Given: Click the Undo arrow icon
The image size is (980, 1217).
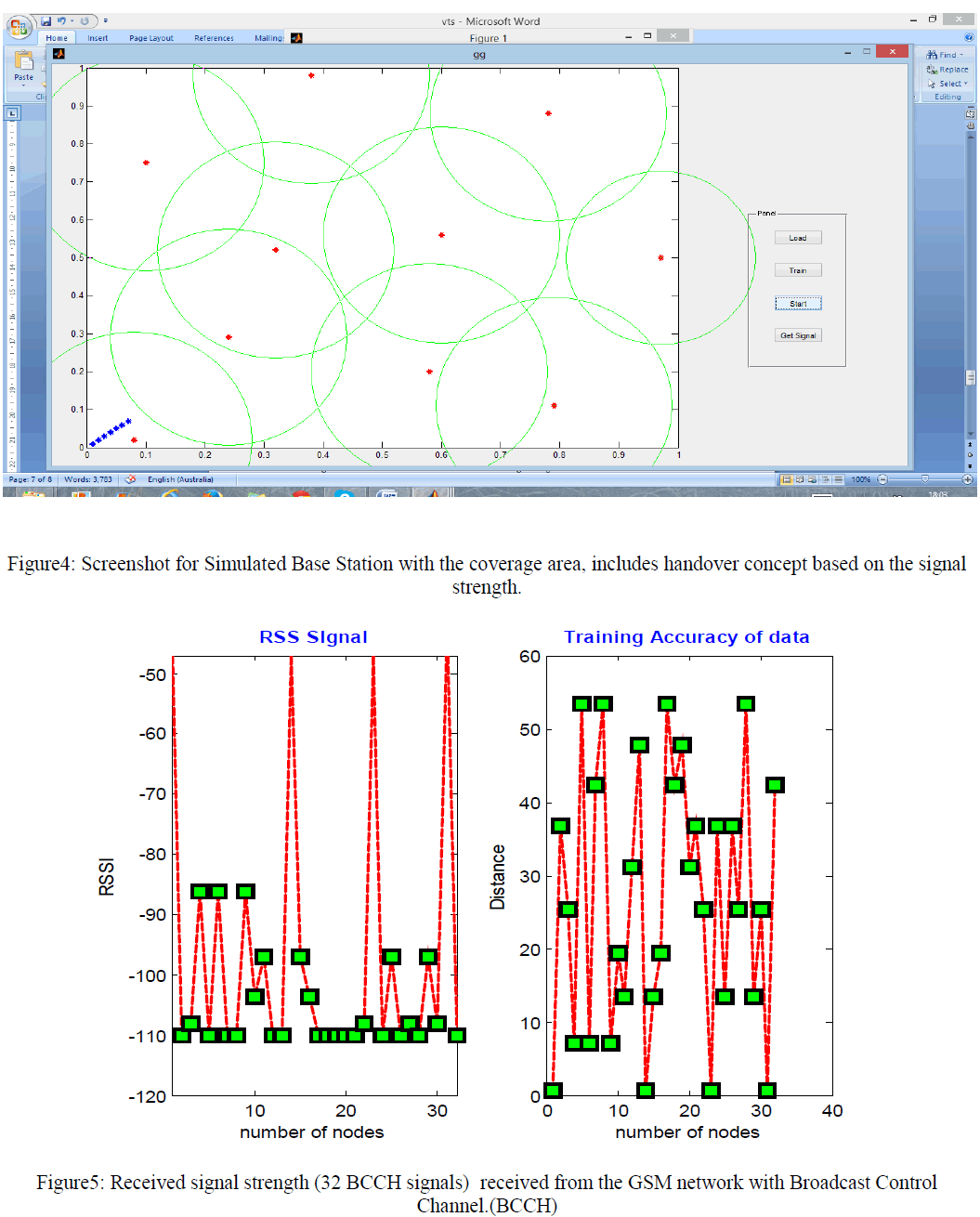Looking at the screenshot, I should (x=61, y=20).
